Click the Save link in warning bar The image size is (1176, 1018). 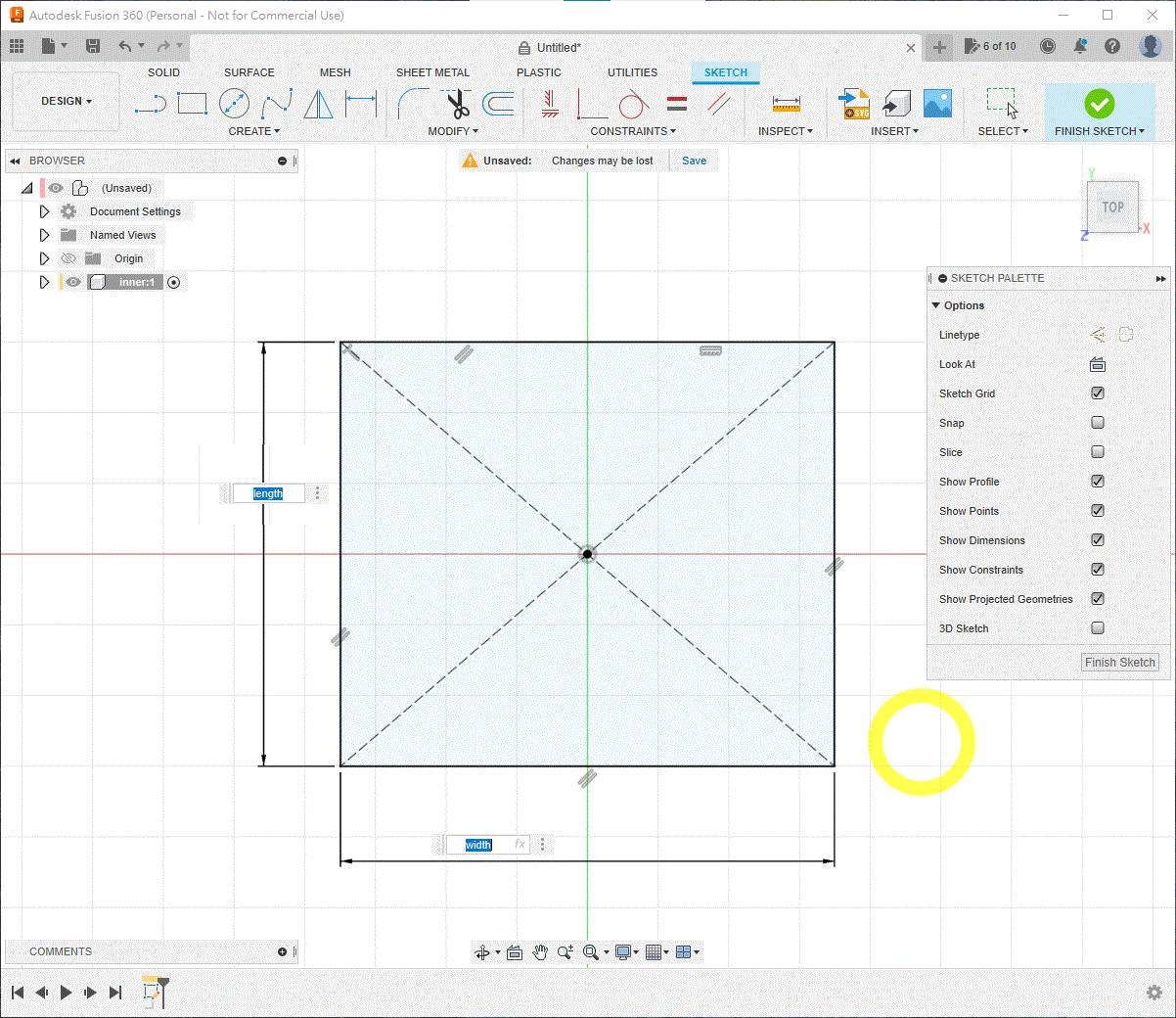pyautogui.click(x=694, y=161)
